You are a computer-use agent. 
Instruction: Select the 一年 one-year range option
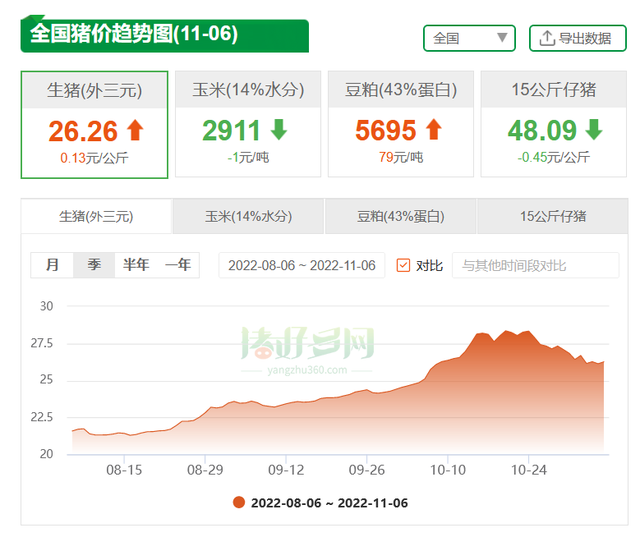[178, 265]
